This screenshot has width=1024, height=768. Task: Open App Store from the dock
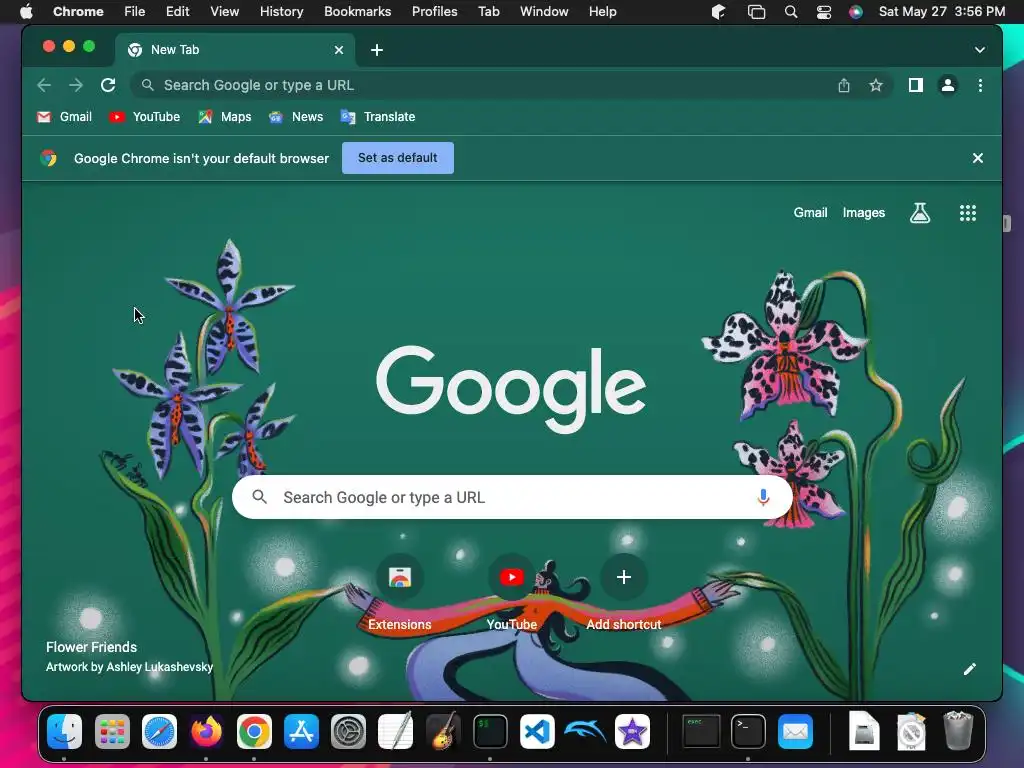click(301, 731)
